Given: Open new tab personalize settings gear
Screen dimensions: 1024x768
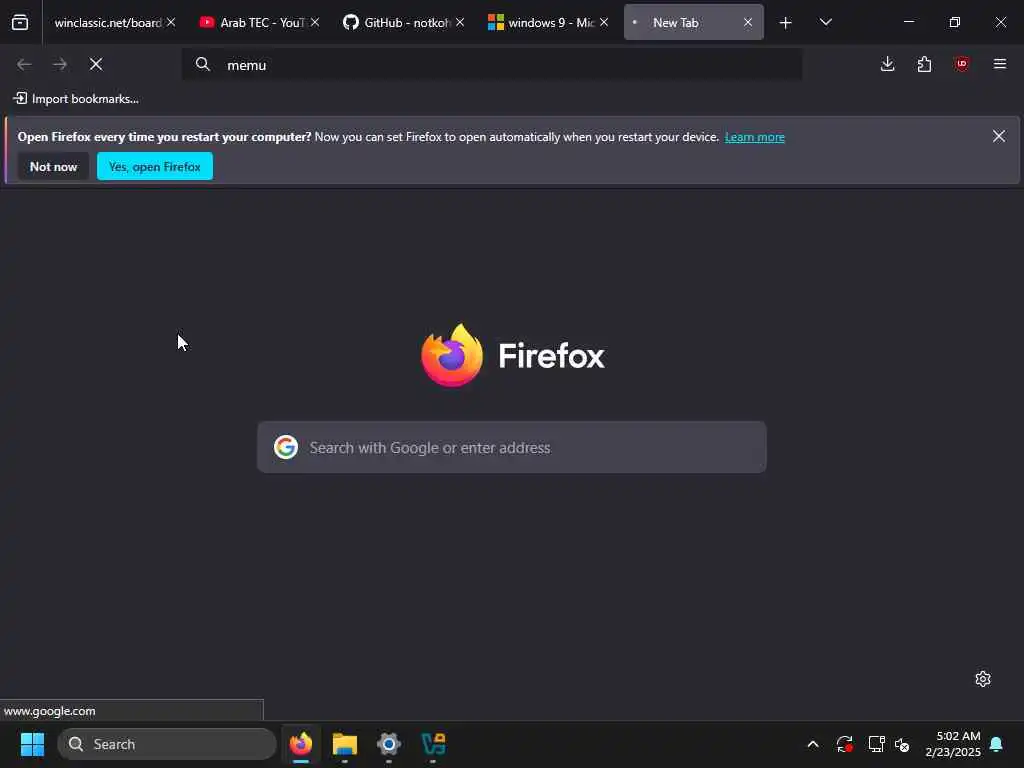Looking at the screenshot, I should point(983,679).
